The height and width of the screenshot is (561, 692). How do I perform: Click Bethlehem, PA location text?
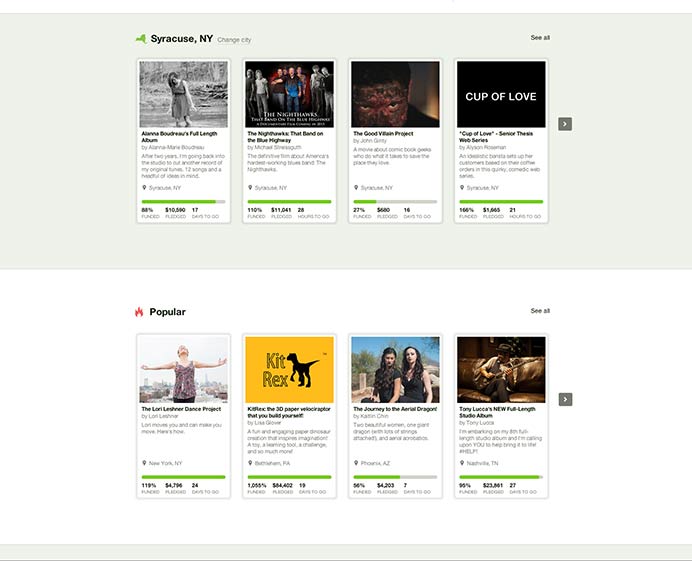click(272, 463)
